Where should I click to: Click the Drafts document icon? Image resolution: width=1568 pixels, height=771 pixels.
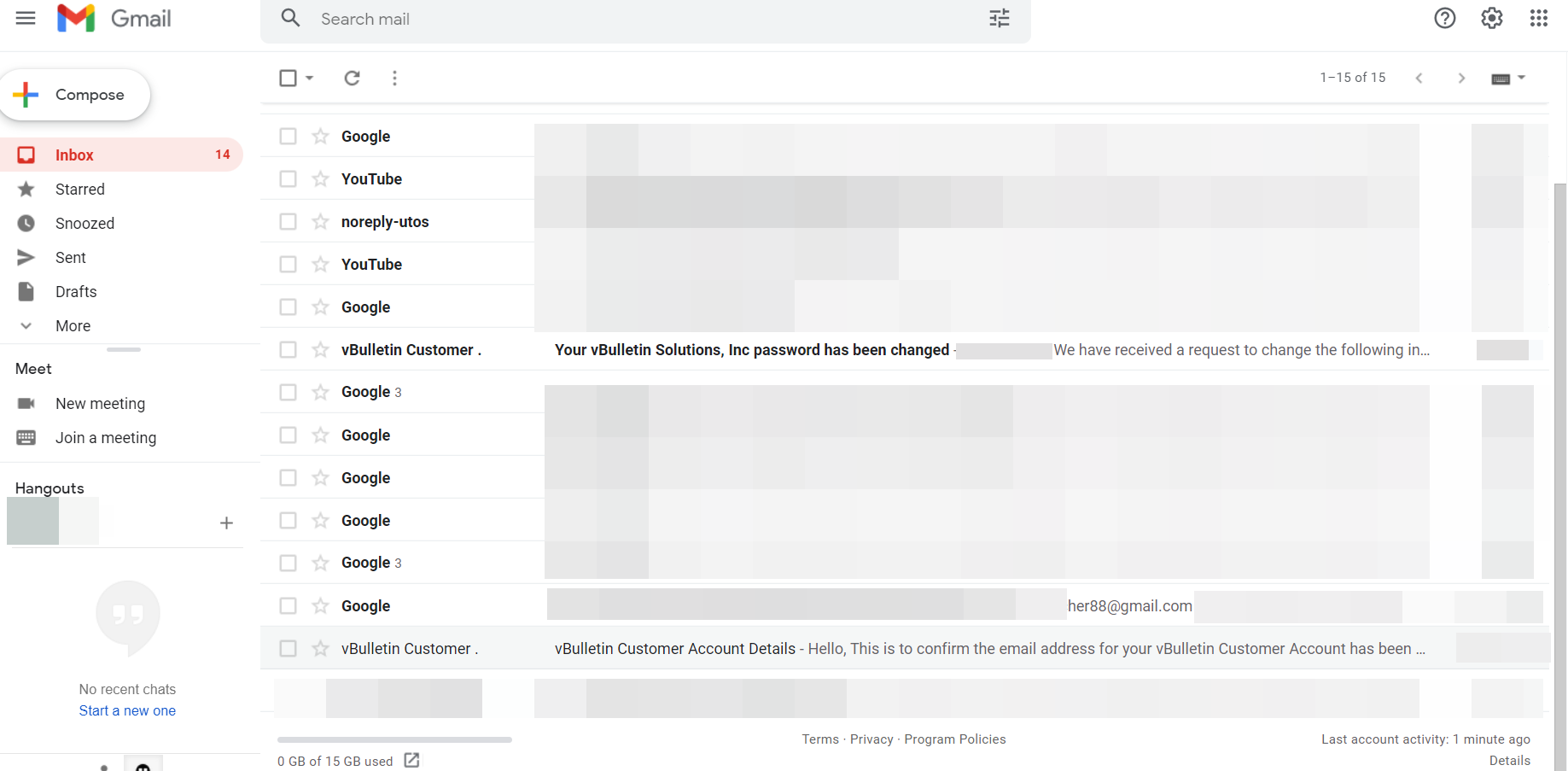[26, 291]
